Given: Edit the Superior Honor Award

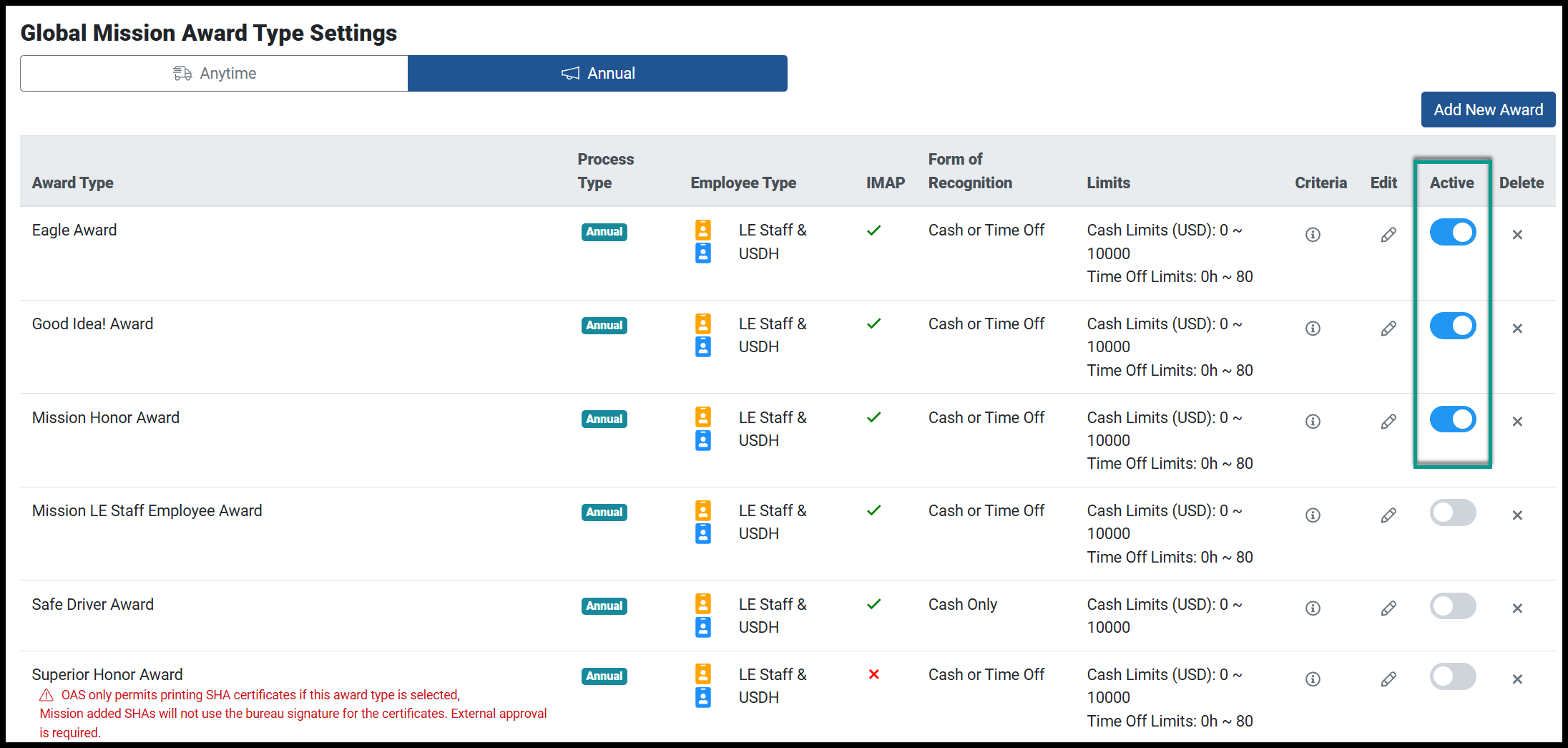Looking at the screenshot, I should point(1388,679).
